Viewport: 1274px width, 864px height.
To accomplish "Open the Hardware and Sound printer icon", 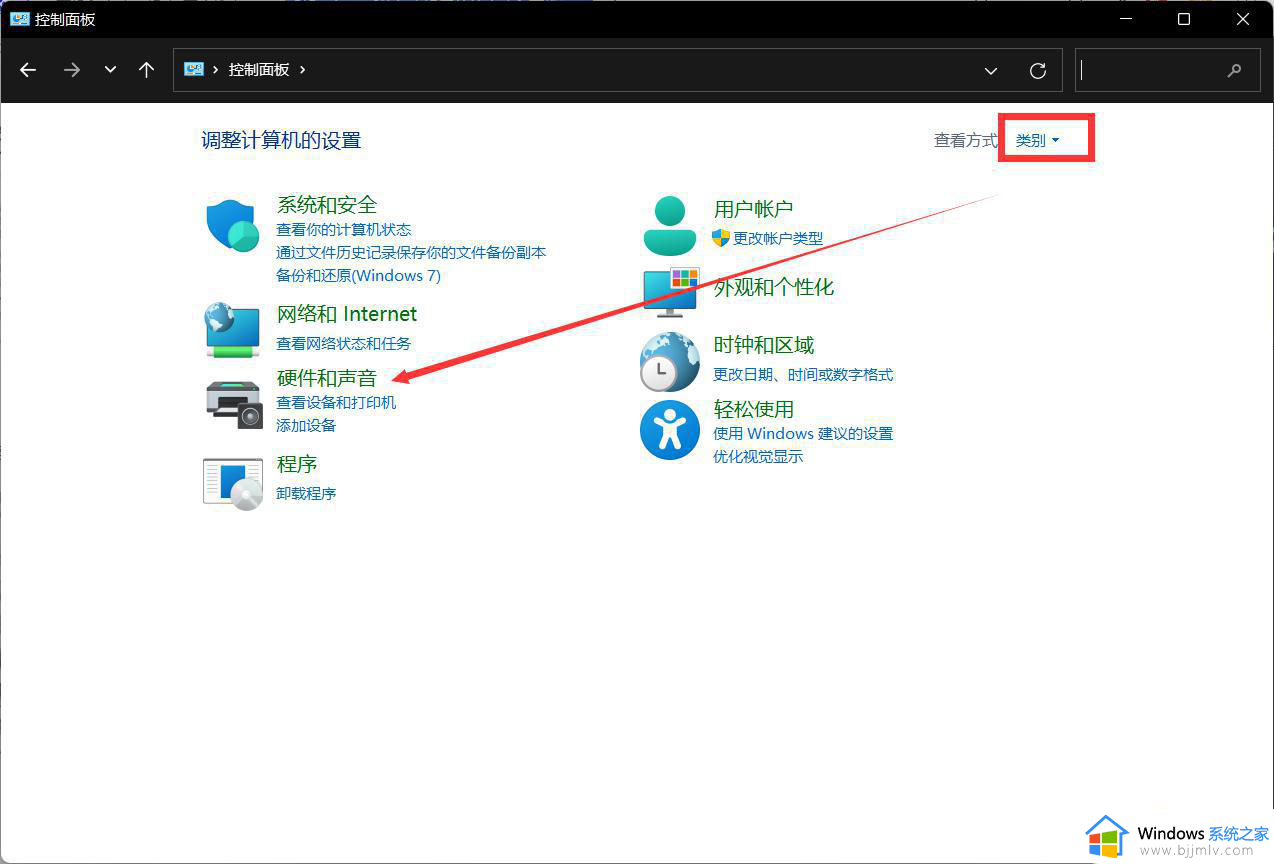I will coord(233,403).
